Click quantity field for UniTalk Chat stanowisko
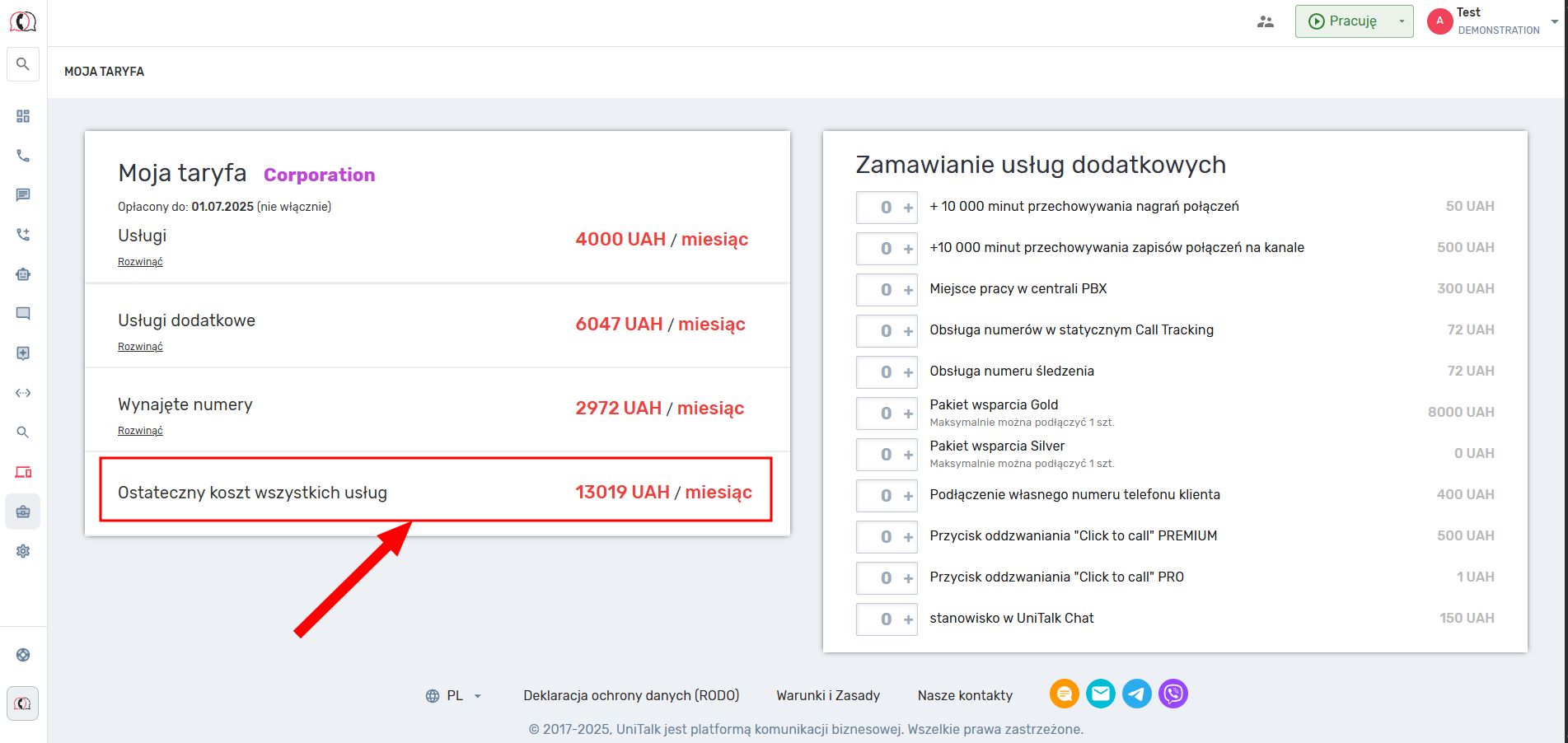 880,619
